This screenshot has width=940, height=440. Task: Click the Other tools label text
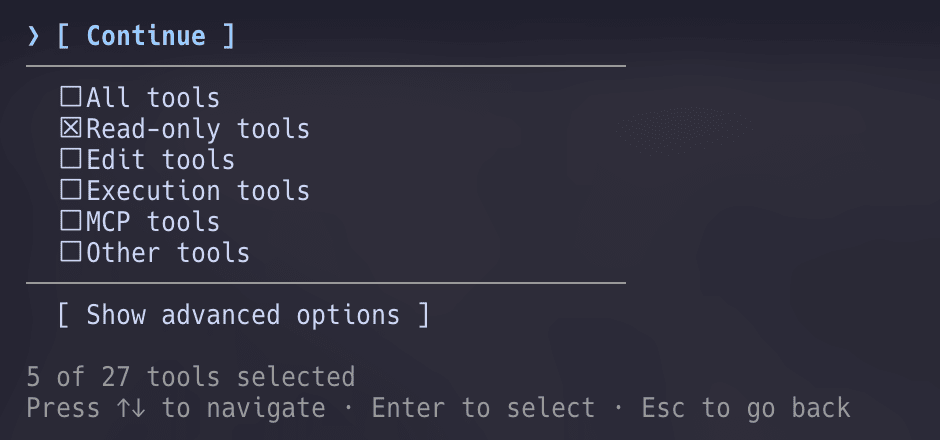pyautogui.click(x=168, y=253)
